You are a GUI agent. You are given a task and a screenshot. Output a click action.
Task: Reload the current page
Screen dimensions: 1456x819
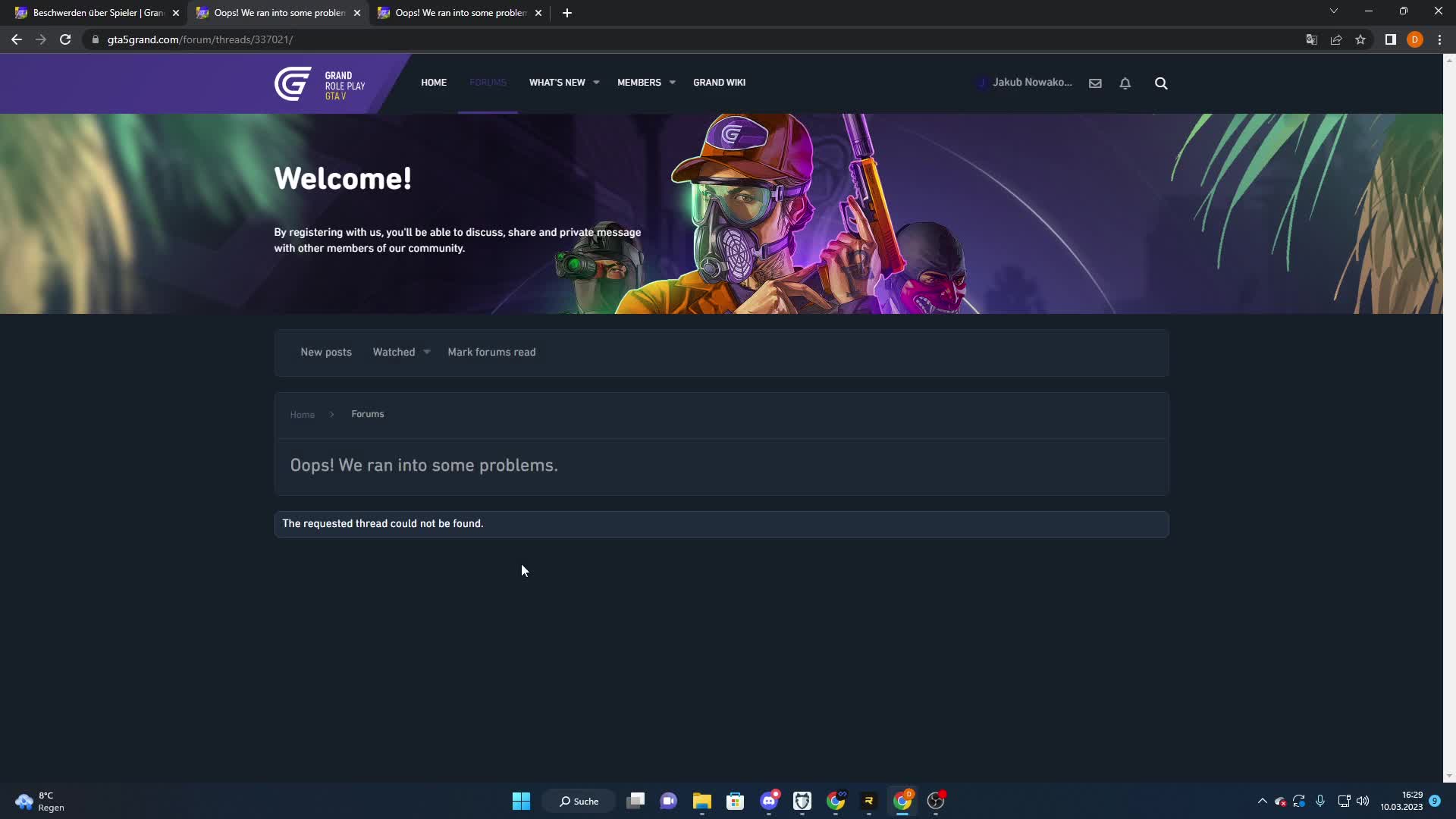point(65,39)
